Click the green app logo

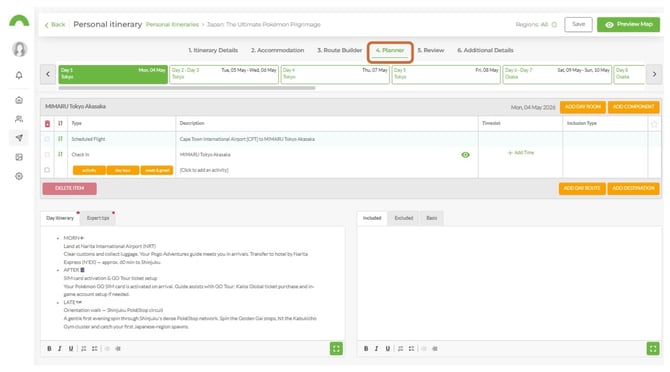pyautogui.click(x=19, y=21)
